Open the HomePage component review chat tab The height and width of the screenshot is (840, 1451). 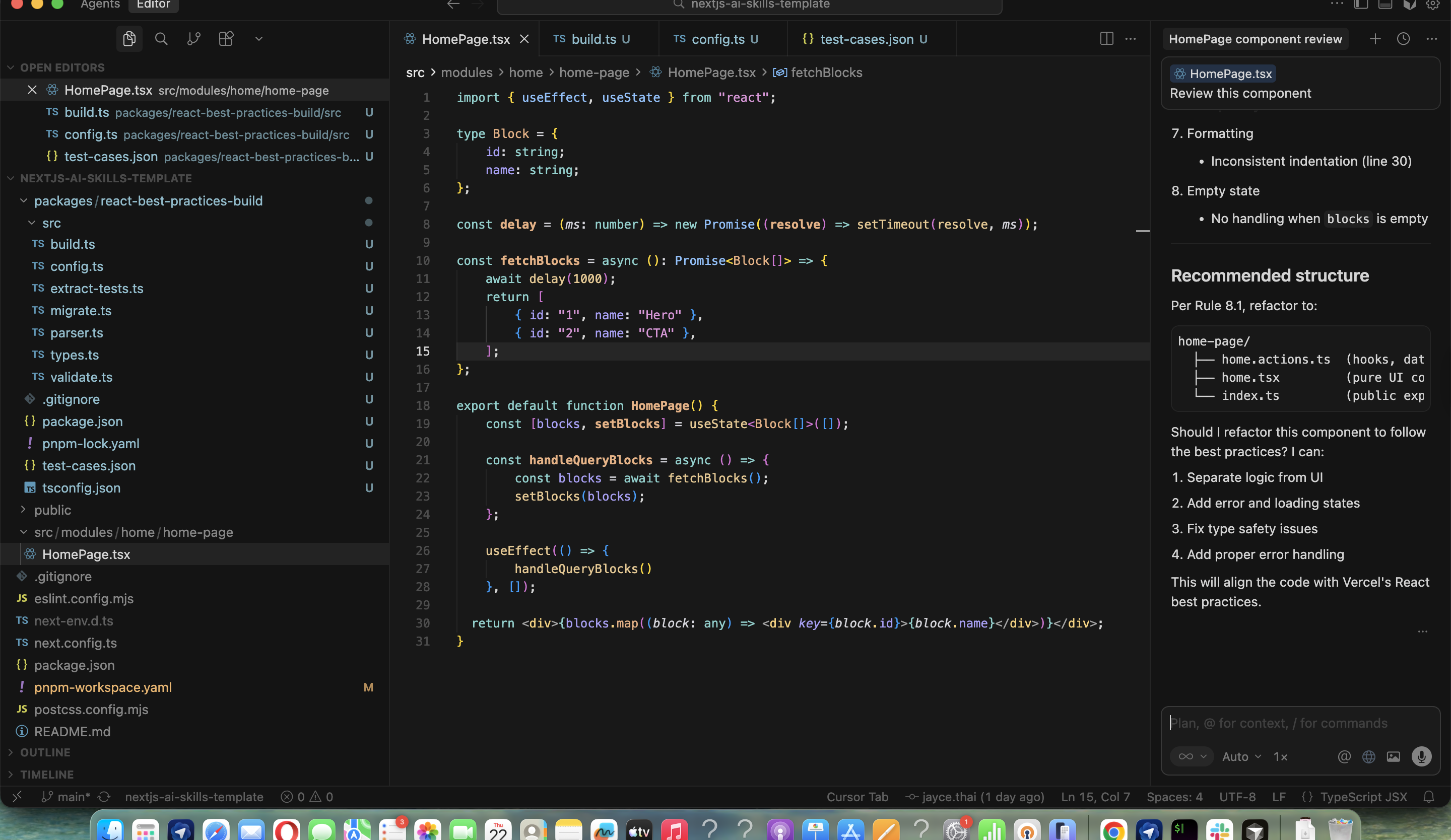[1255, 39]
